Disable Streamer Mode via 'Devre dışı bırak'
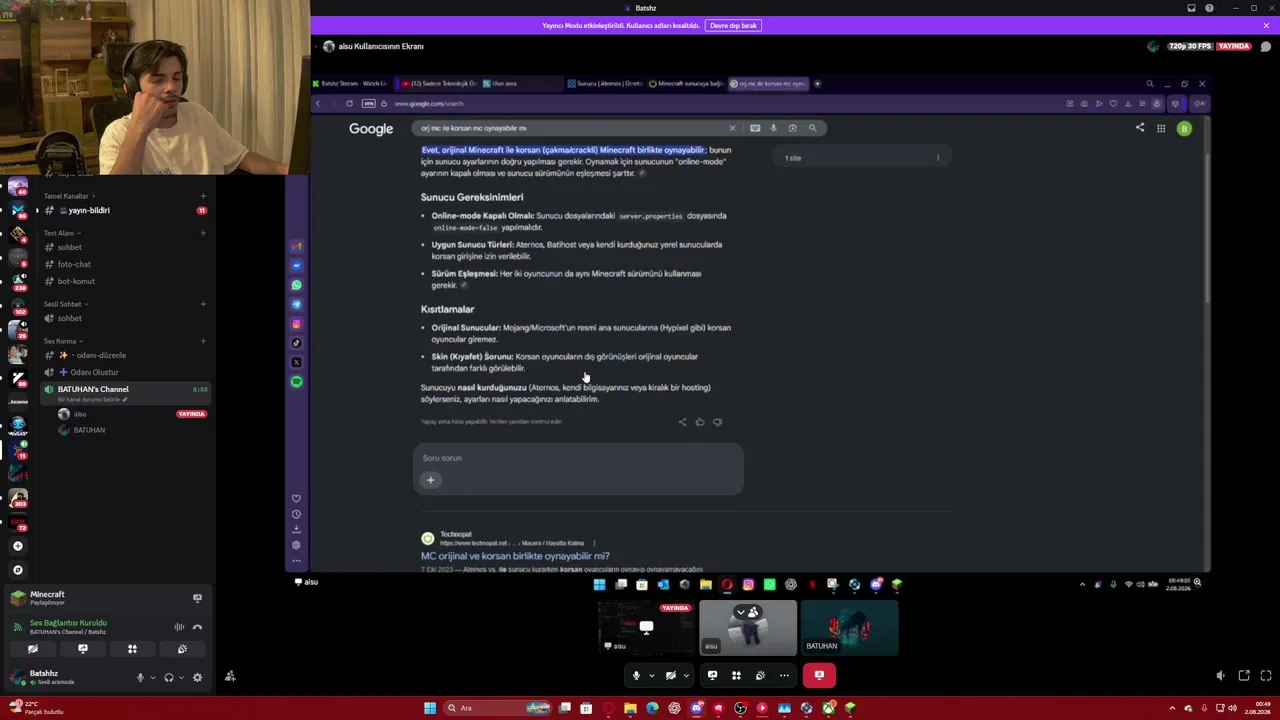This screenshot has width=1280, height=720. [x=734, y=25]
